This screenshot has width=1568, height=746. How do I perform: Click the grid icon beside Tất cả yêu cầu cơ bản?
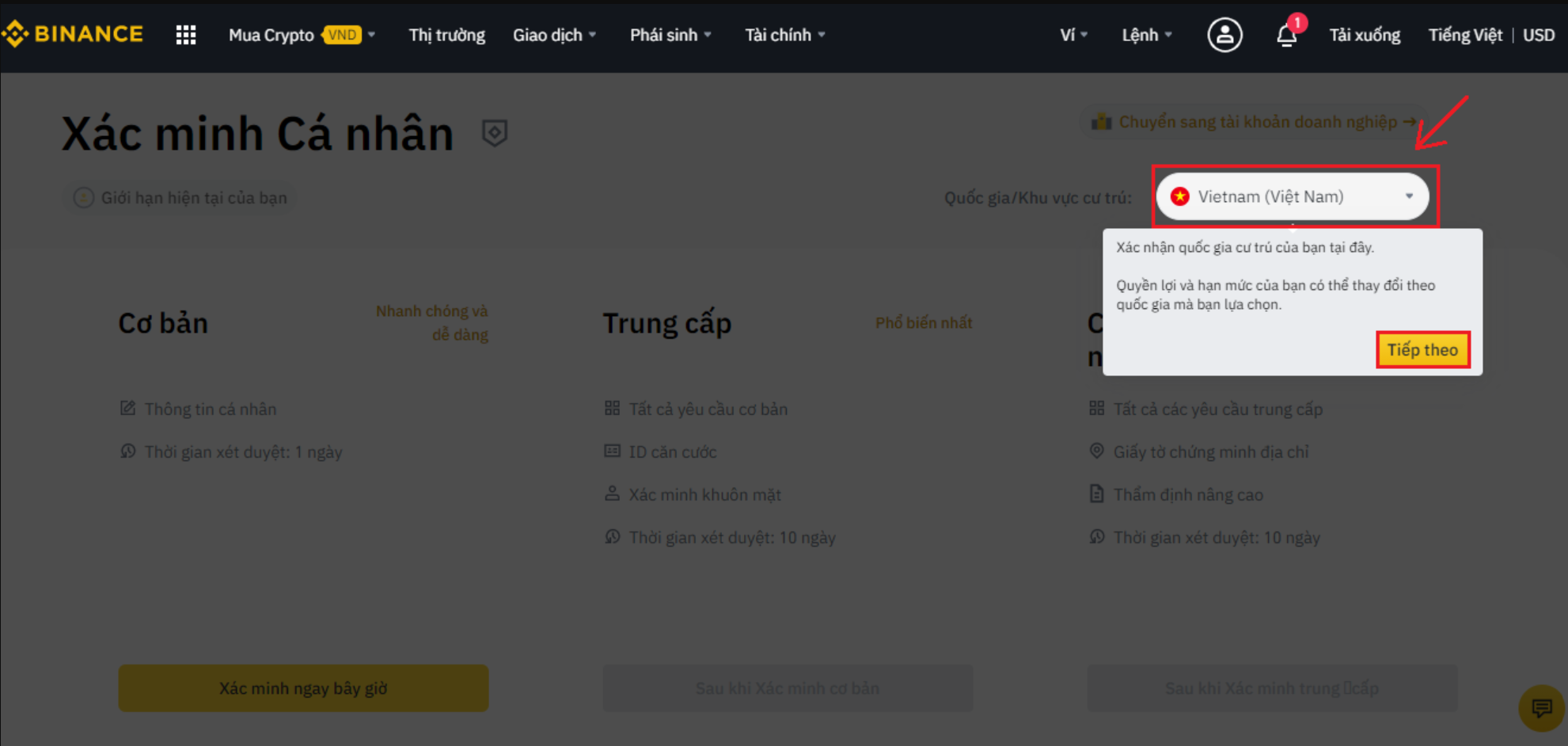pyautogui.click(x=612, y=409)
